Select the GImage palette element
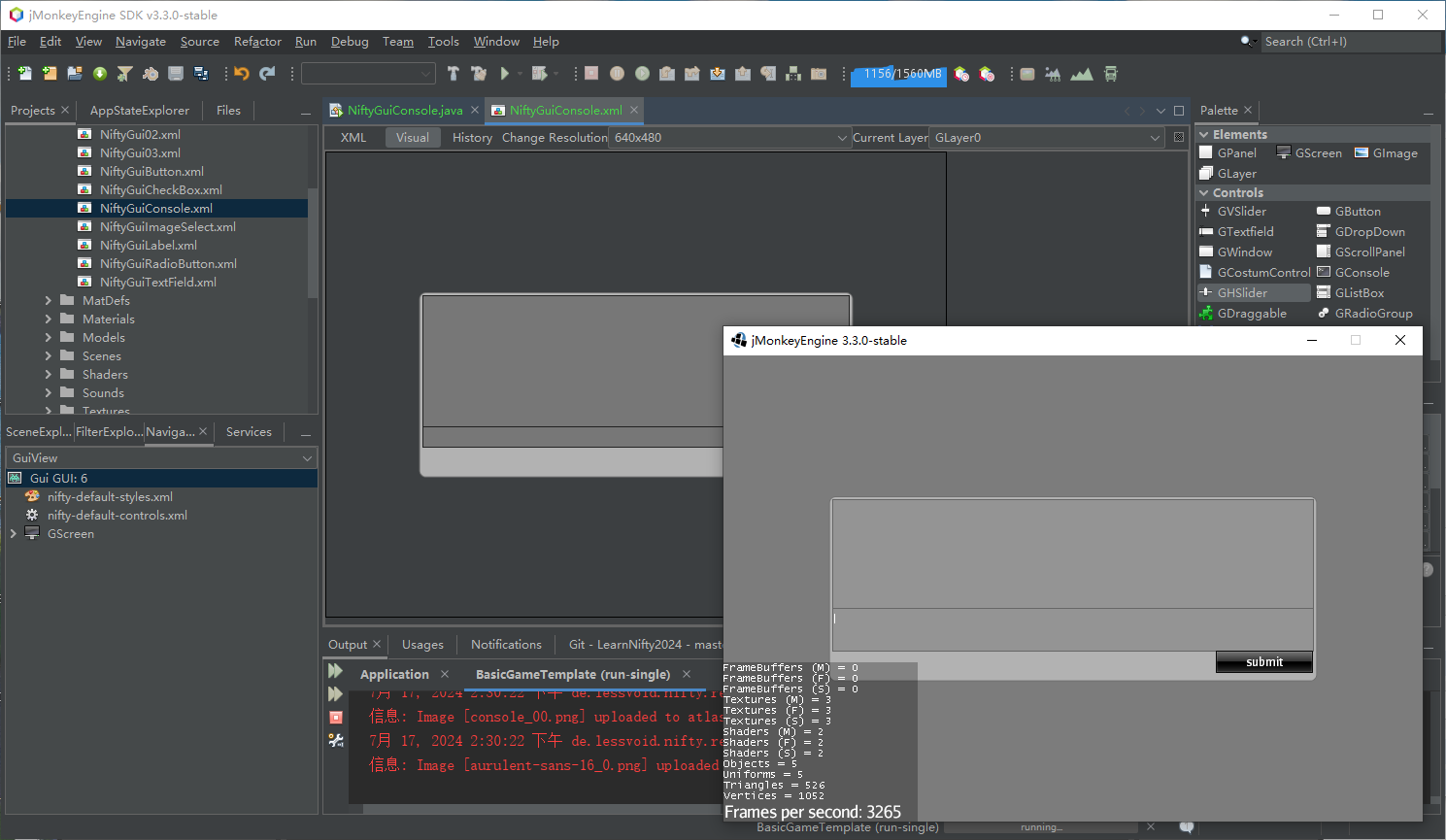 [1386, 153]
